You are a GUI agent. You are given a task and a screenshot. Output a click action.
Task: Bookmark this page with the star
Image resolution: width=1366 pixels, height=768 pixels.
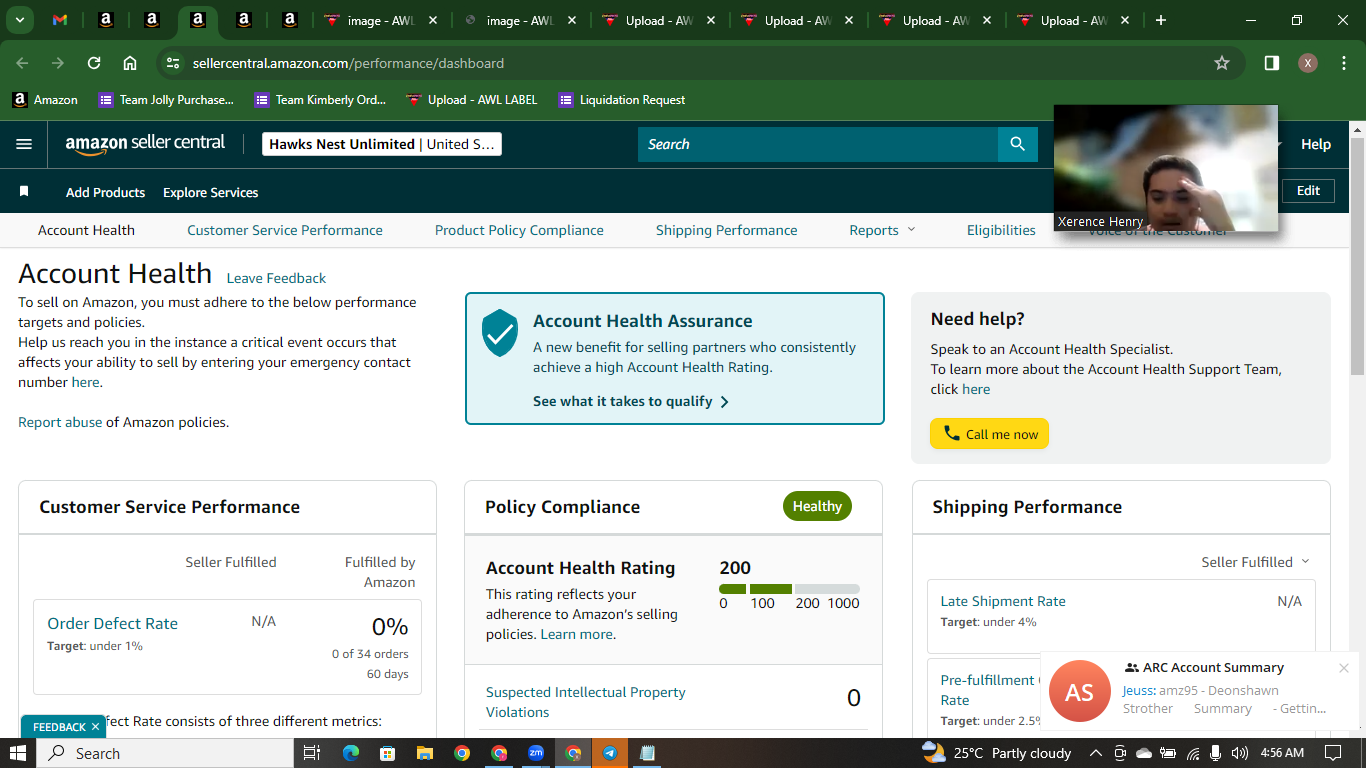1222,63
